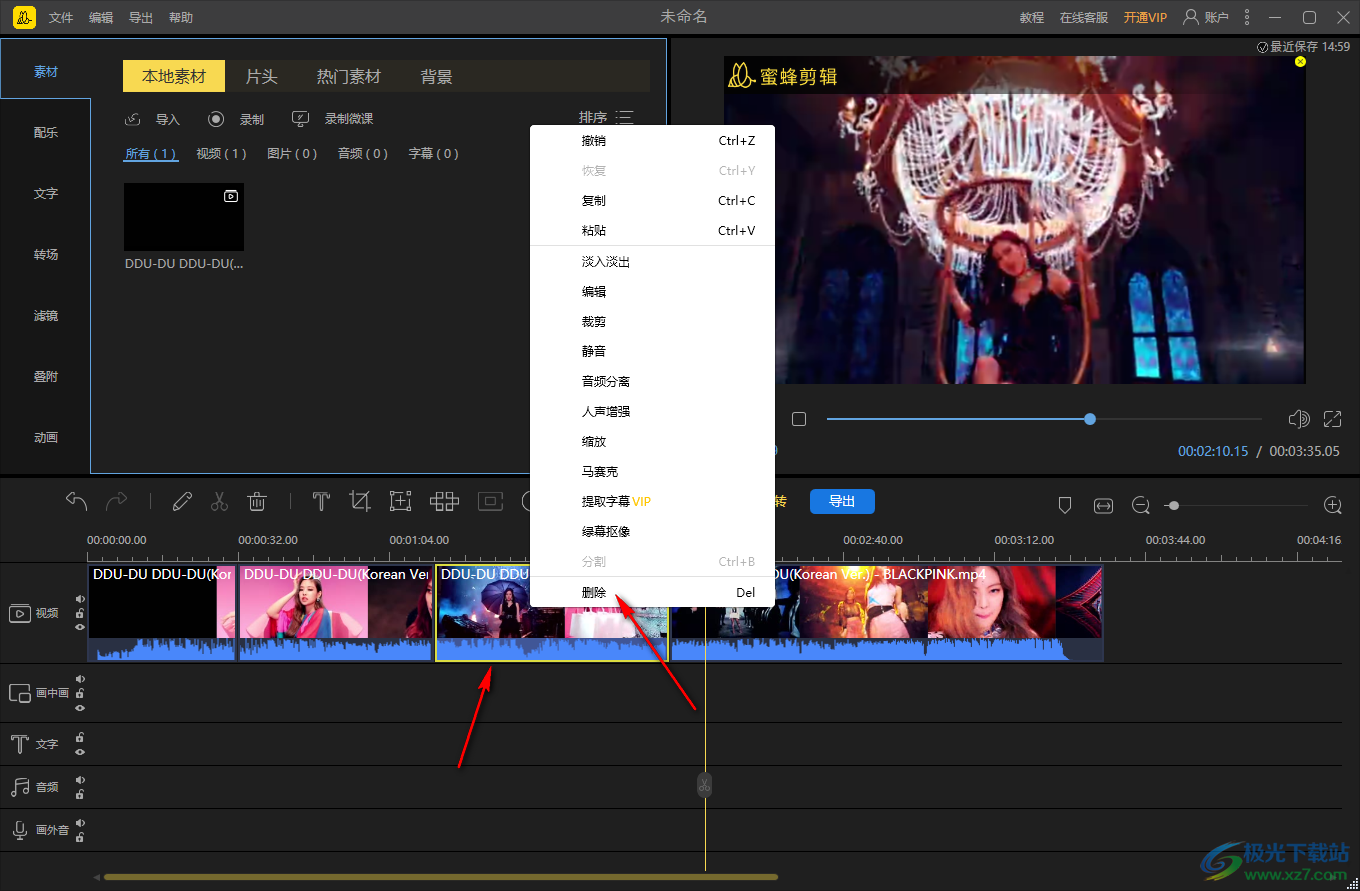Click the timeline zoom level slider

tap(1238, 506)
